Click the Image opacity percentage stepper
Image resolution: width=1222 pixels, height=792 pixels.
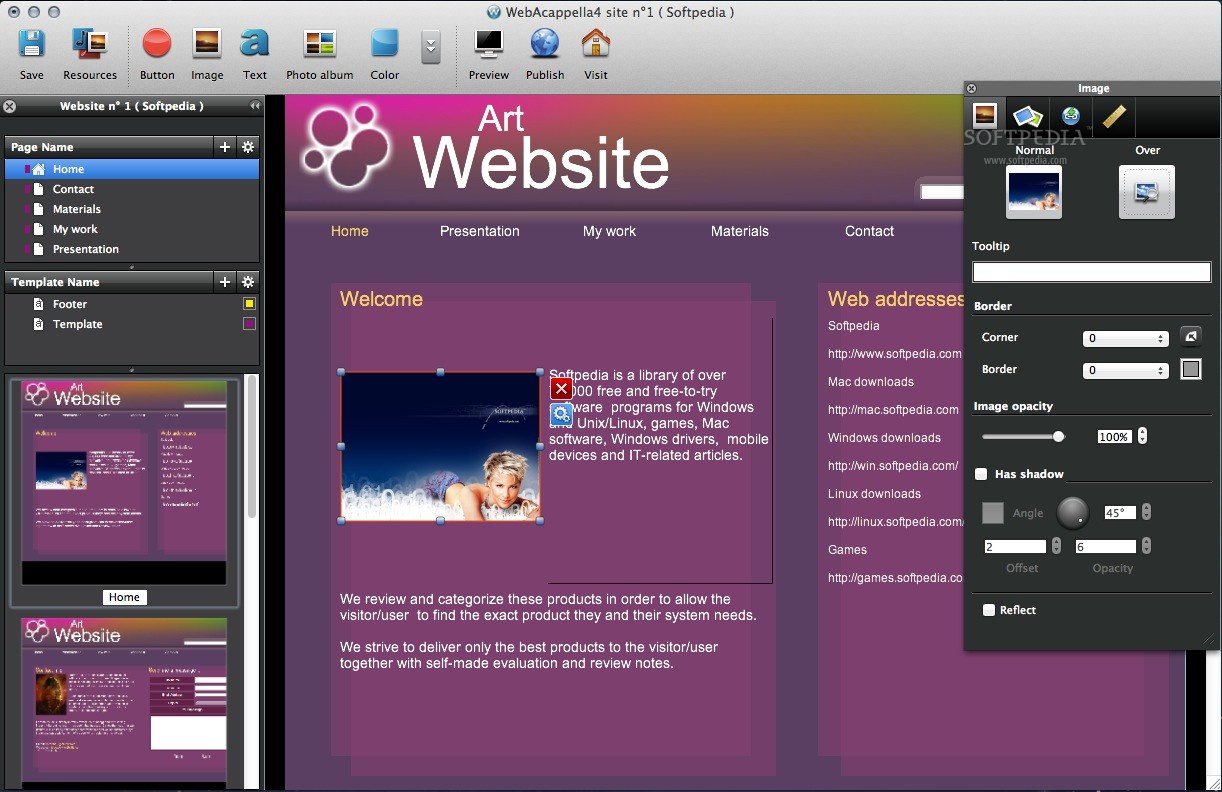point(1143,436)
